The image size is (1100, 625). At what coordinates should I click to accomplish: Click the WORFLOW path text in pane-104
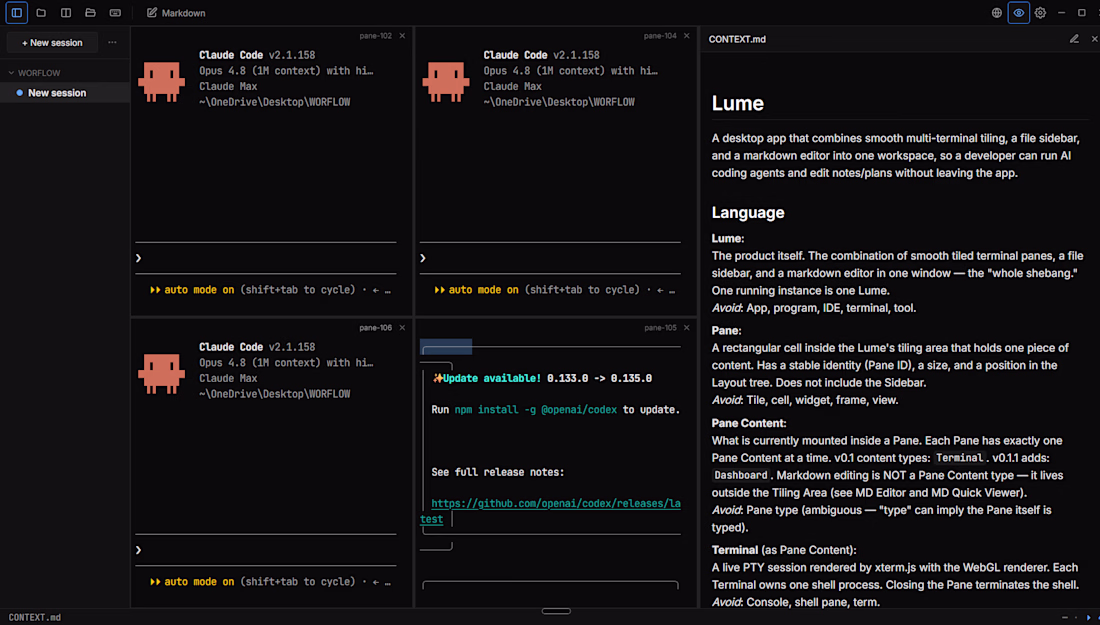[x=558, y=102]
